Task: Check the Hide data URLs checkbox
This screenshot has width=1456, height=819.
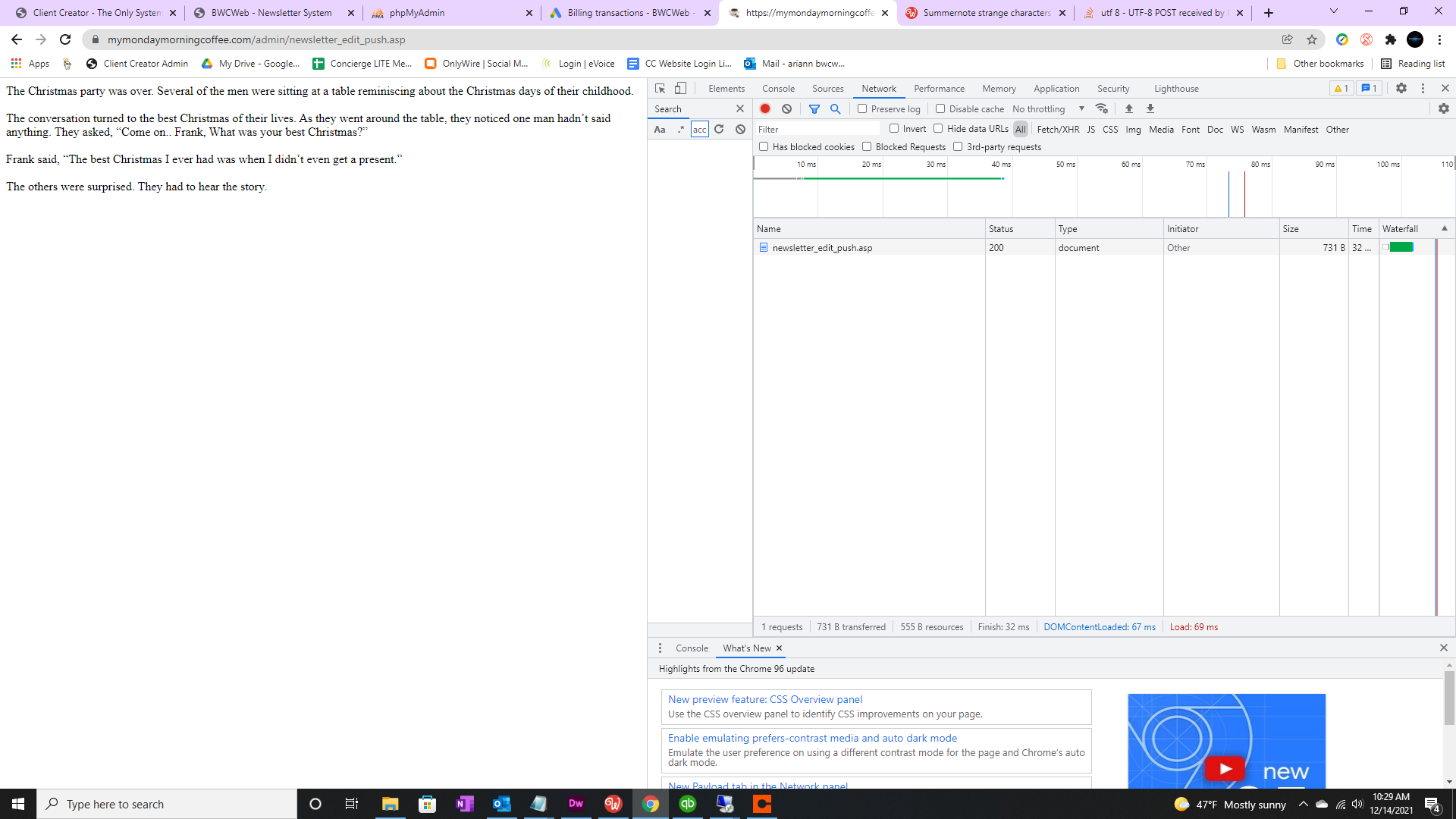Action: 938,129
